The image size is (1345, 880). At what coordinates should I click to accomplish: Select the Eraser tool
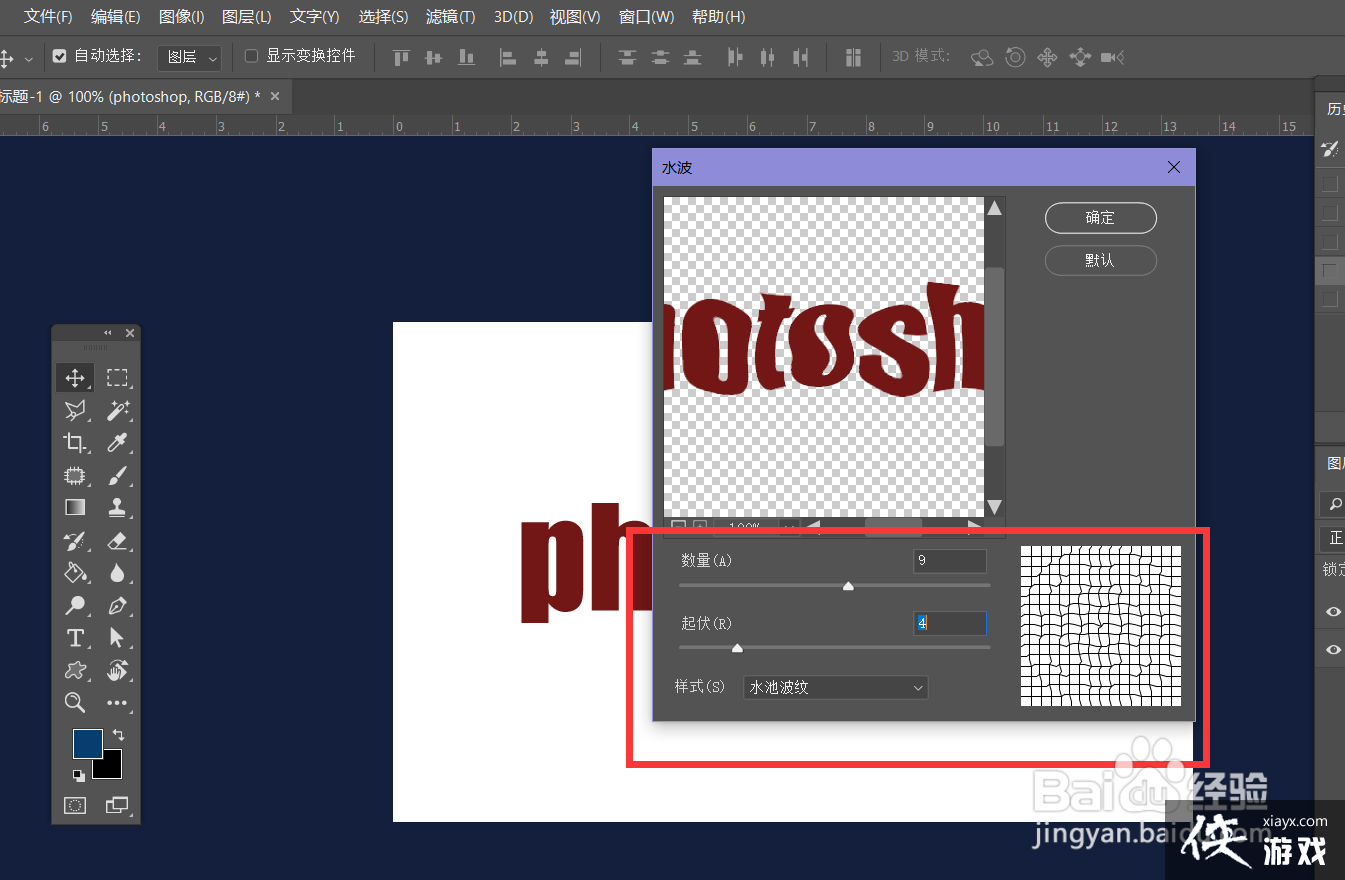(x=117, y=541)
